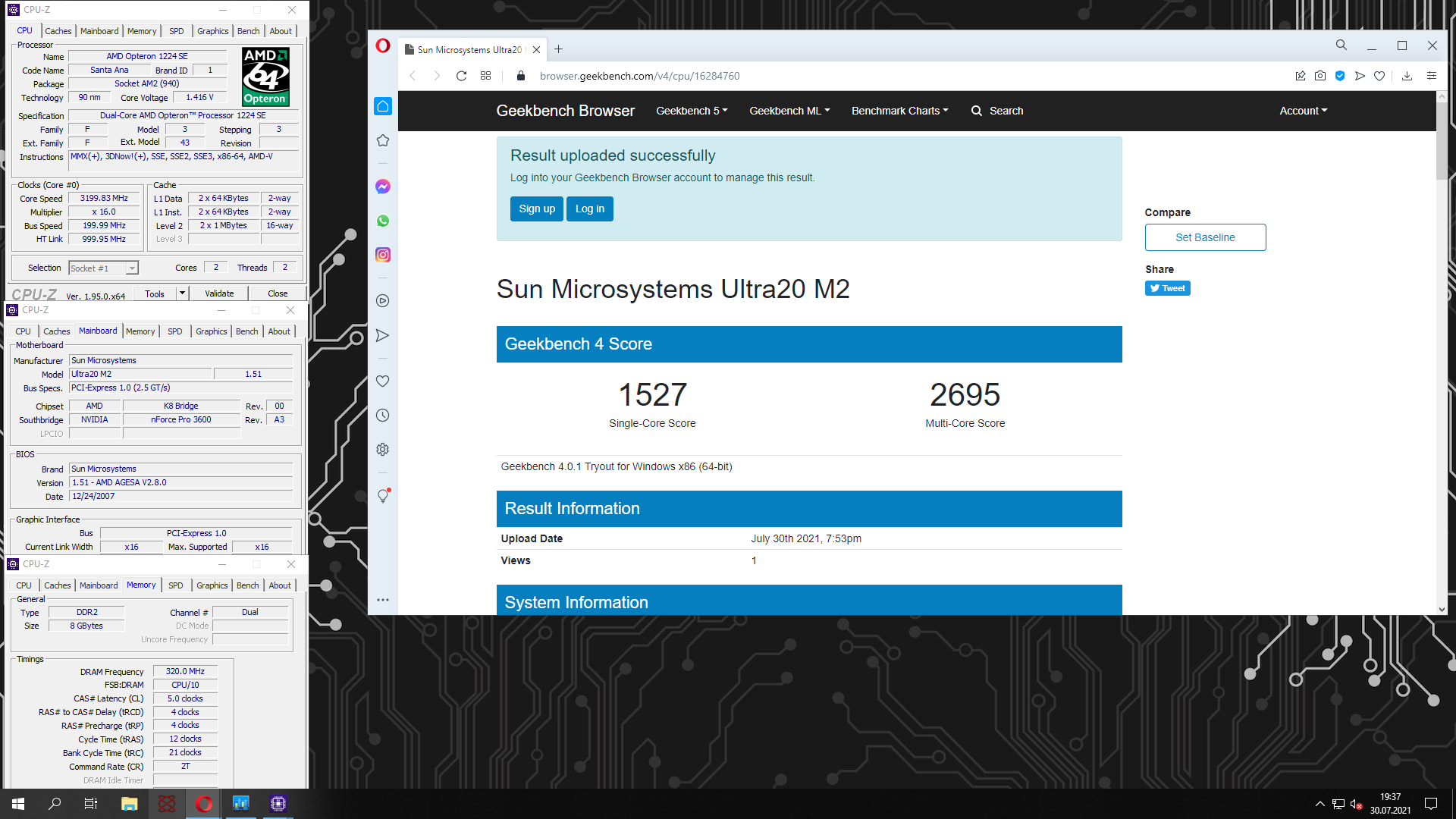Open Task View on the taskbar
This screenshot has height=819, width=1456.
[90, 804]
